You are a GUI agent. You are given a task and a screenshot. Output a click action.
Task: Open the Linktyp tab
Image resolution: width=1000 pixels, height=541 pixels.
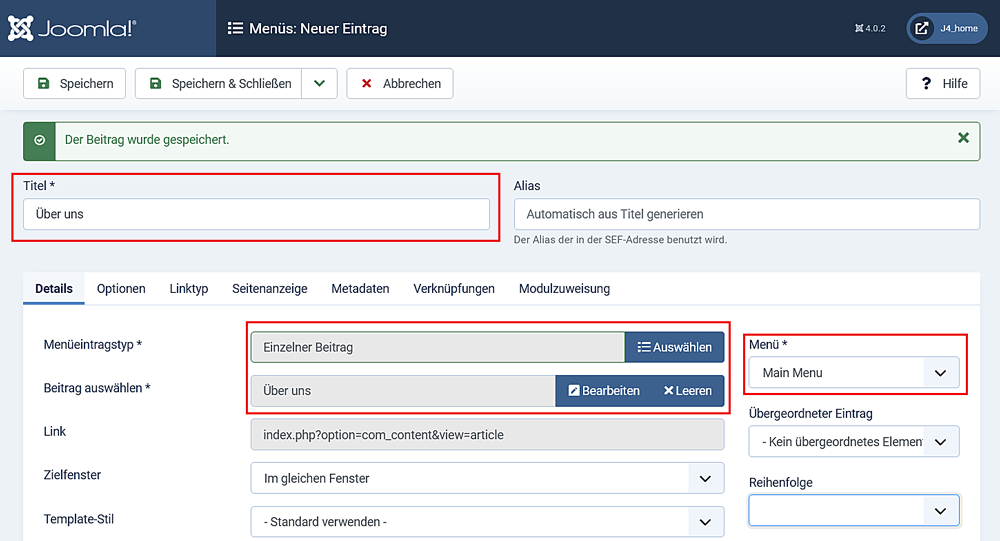[x=189, y=289]
